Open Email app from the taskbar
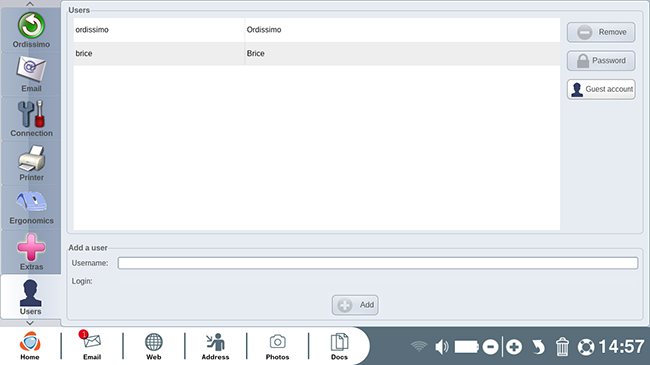This screenshot has height=365, width=650. coord(92,346)
